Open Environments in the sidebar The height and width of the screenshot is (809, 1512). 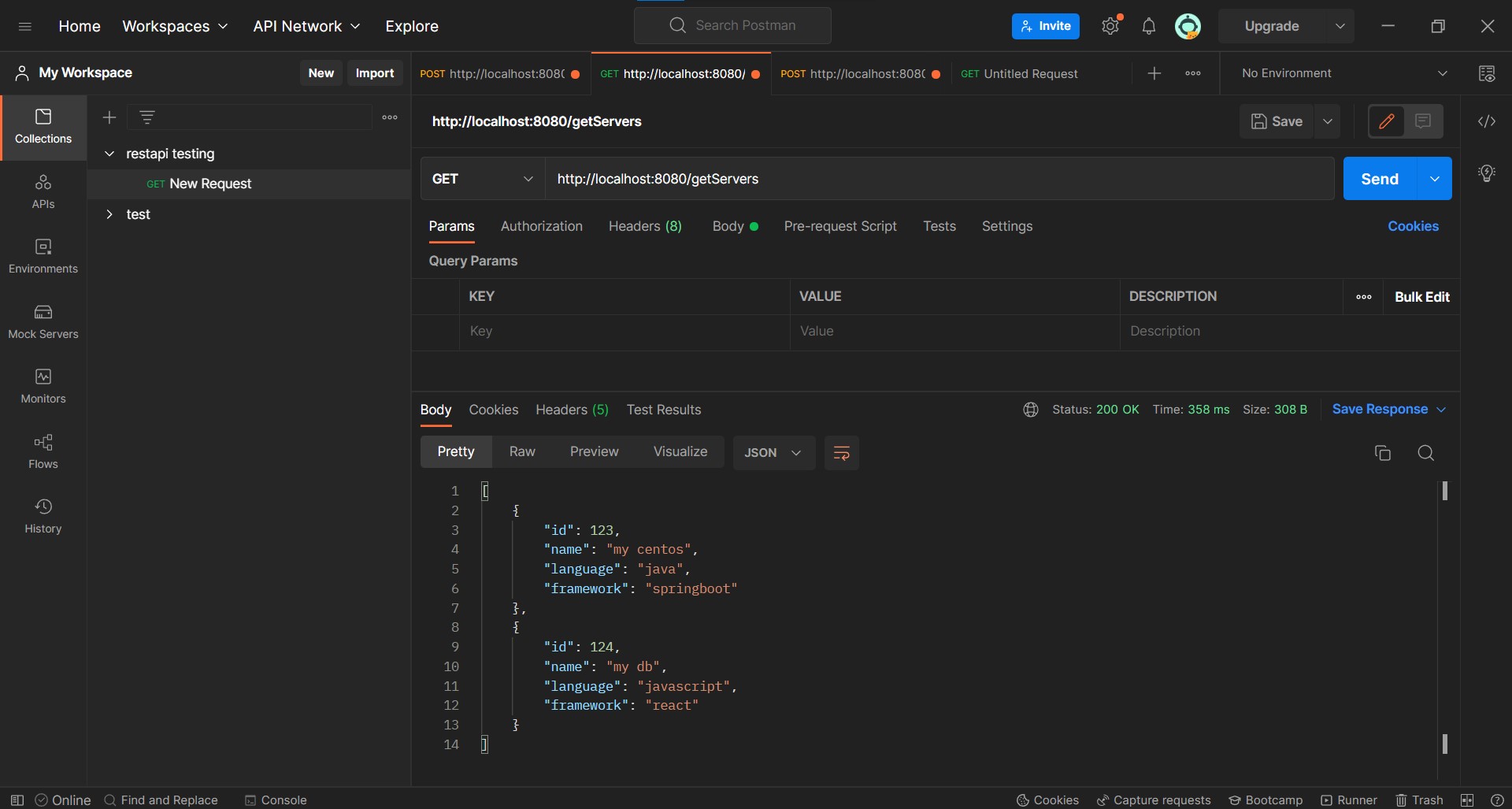(x=43, y=257)
